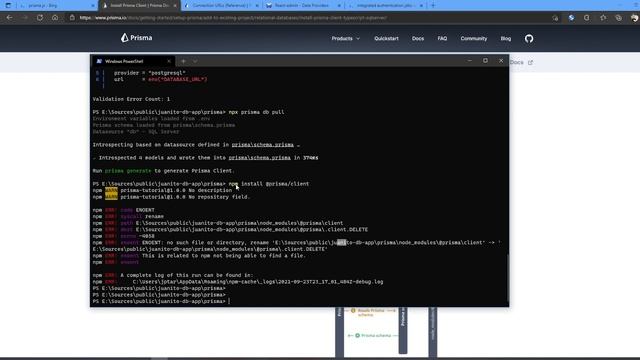Close the Windows Terminal window

[501, 60]
